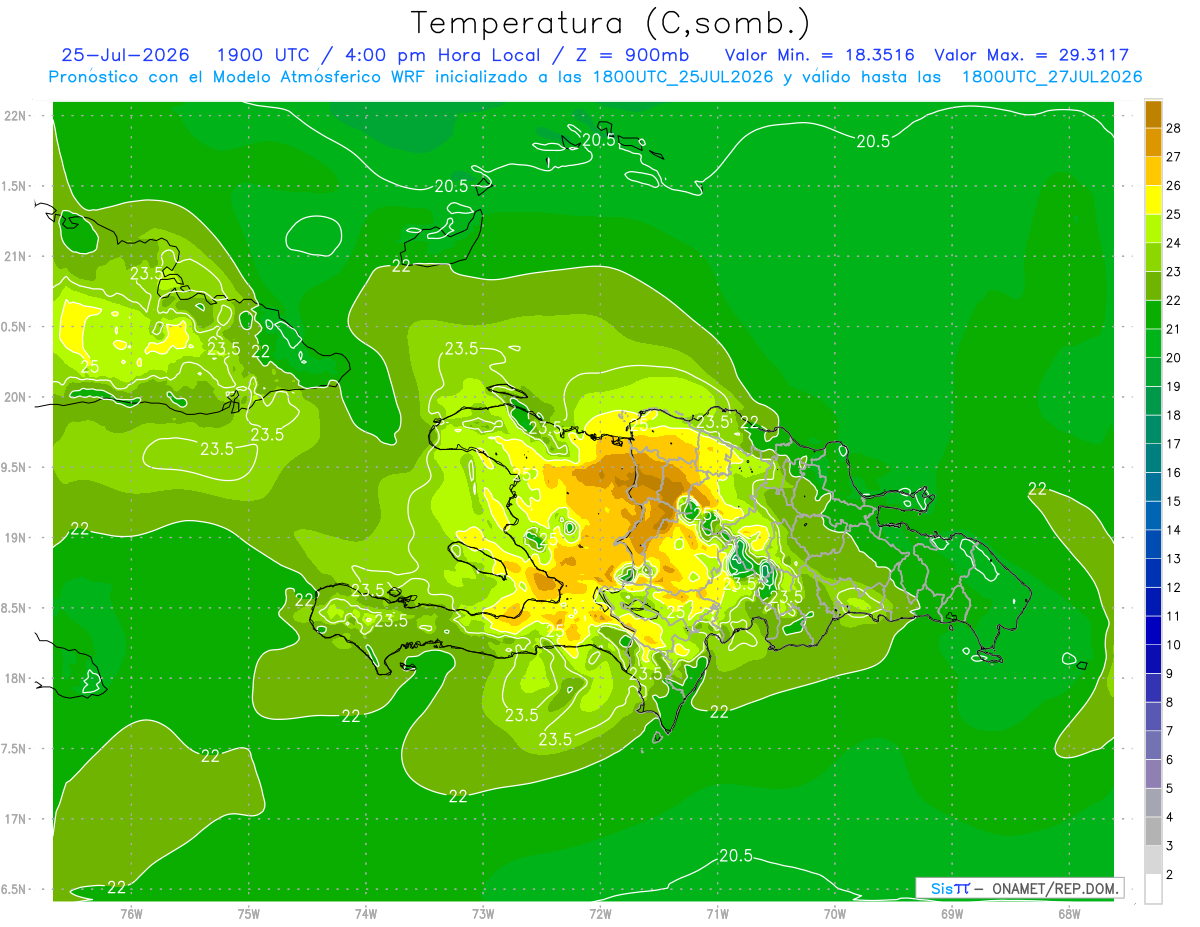The height and width of the screenshot is (927, 1200).
Task: Click the '18N' latitude axis label
Action: (16, 679)
